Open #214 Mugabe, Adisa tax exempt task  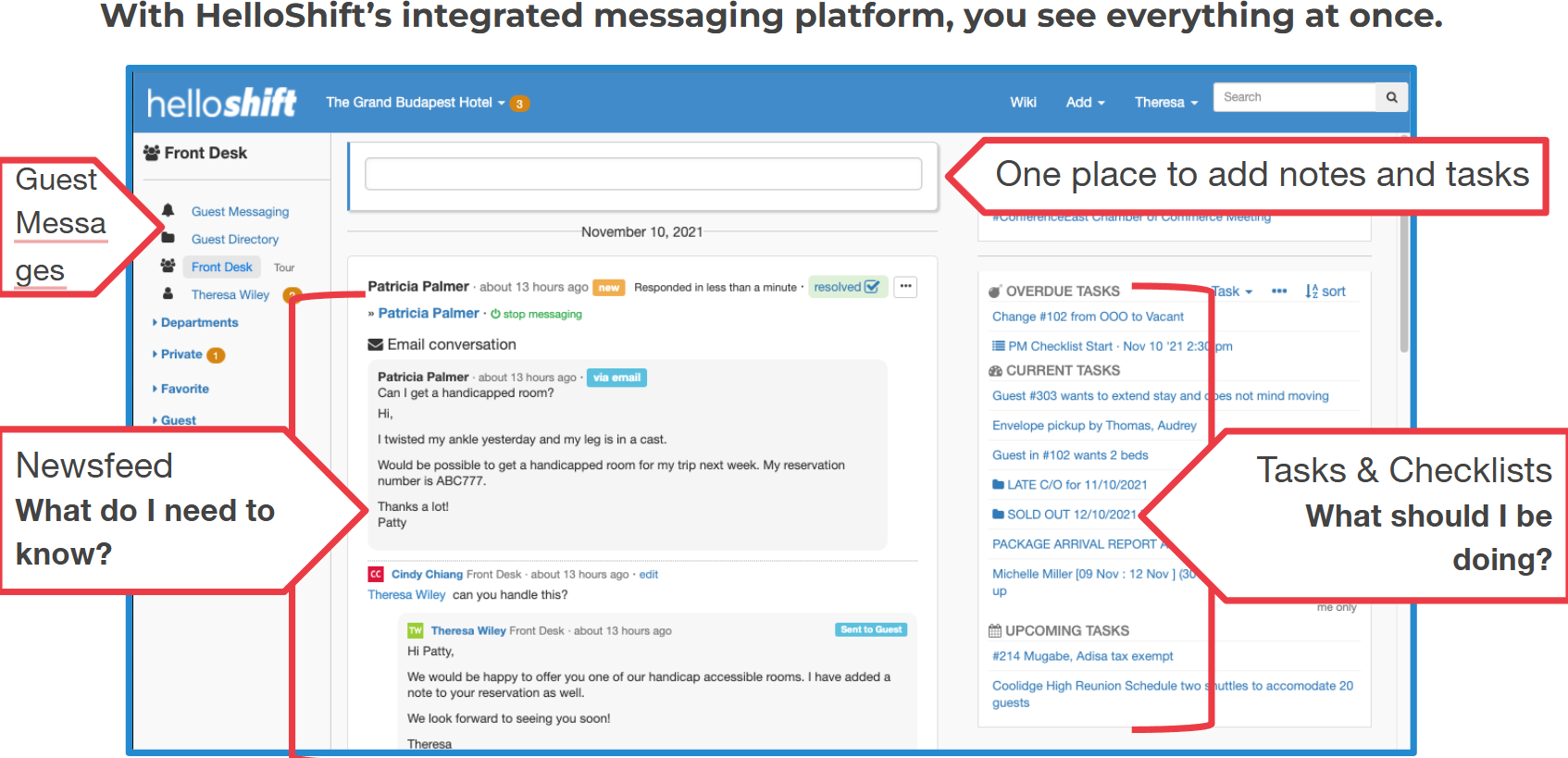pos(1082,656)
